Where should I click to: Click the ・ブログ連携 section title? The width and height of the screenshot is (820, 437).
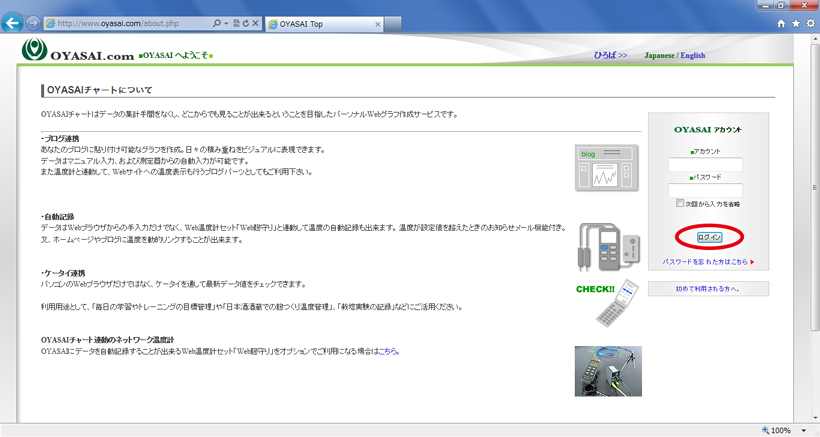60,139
